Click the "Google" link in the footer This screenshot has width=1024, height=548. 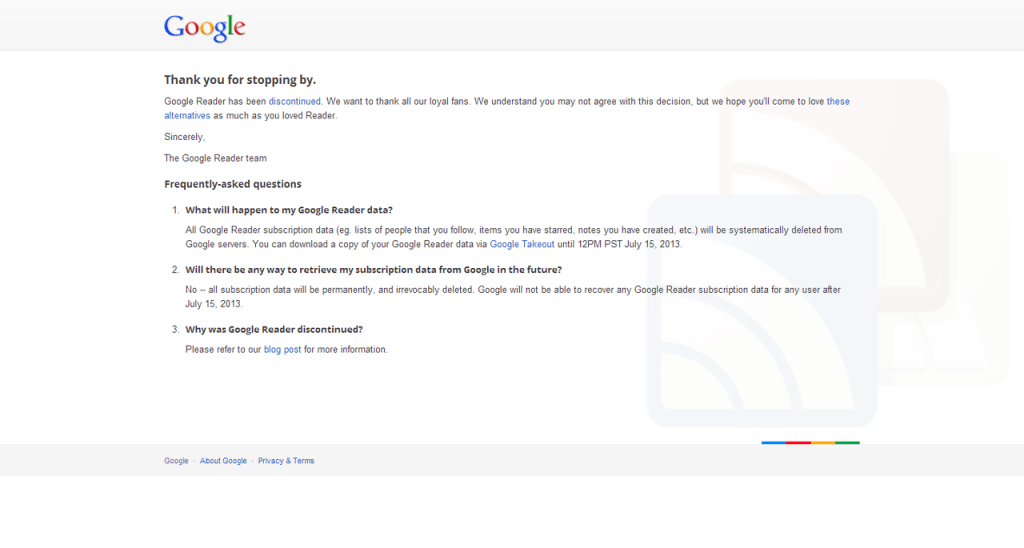176,461
